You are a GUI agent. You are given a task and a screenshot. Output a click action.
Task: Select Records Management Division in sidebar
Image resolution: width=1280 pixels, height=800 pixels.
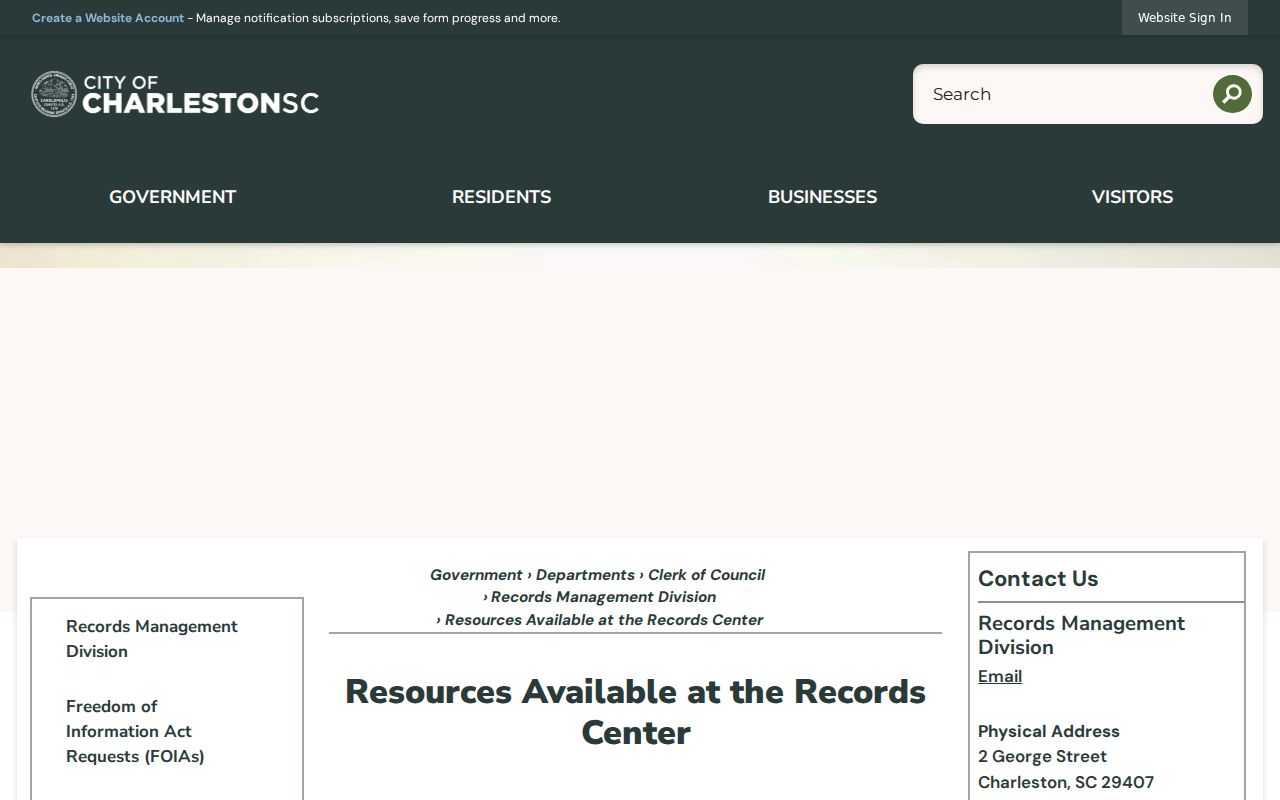point(152,639)
